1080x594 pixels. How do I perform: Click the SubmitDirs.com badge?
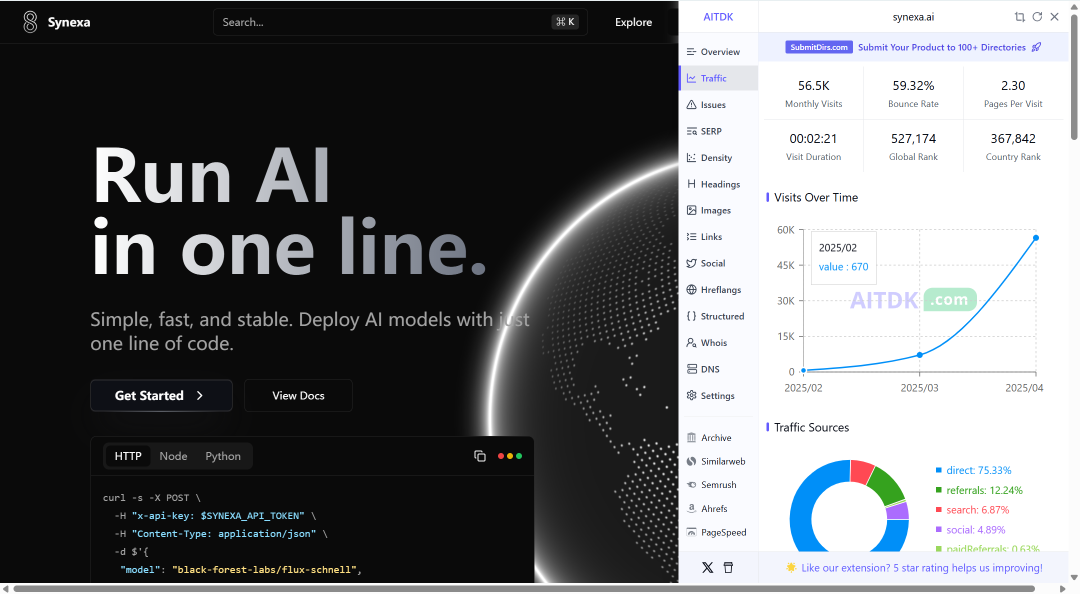(x=819, y=47)
